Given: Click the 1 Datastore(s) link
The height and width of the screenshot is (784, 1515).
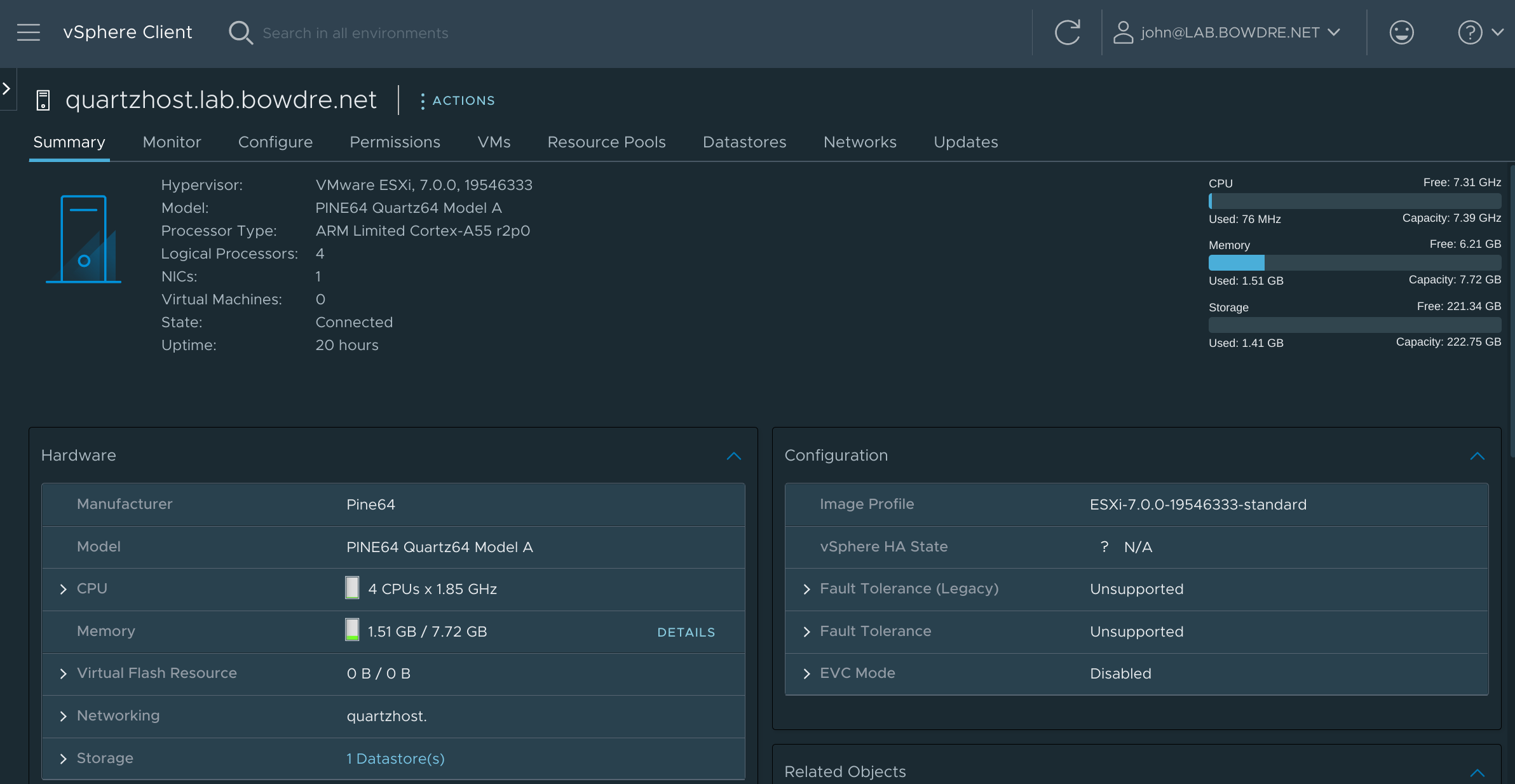Looking at the screenshot, I should click(395, 759).
